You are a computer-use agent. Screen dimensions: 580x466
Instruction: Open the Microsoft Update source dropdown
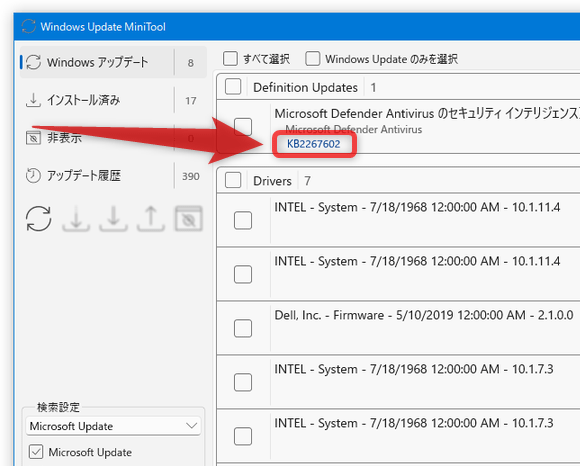tap(113, 426)
